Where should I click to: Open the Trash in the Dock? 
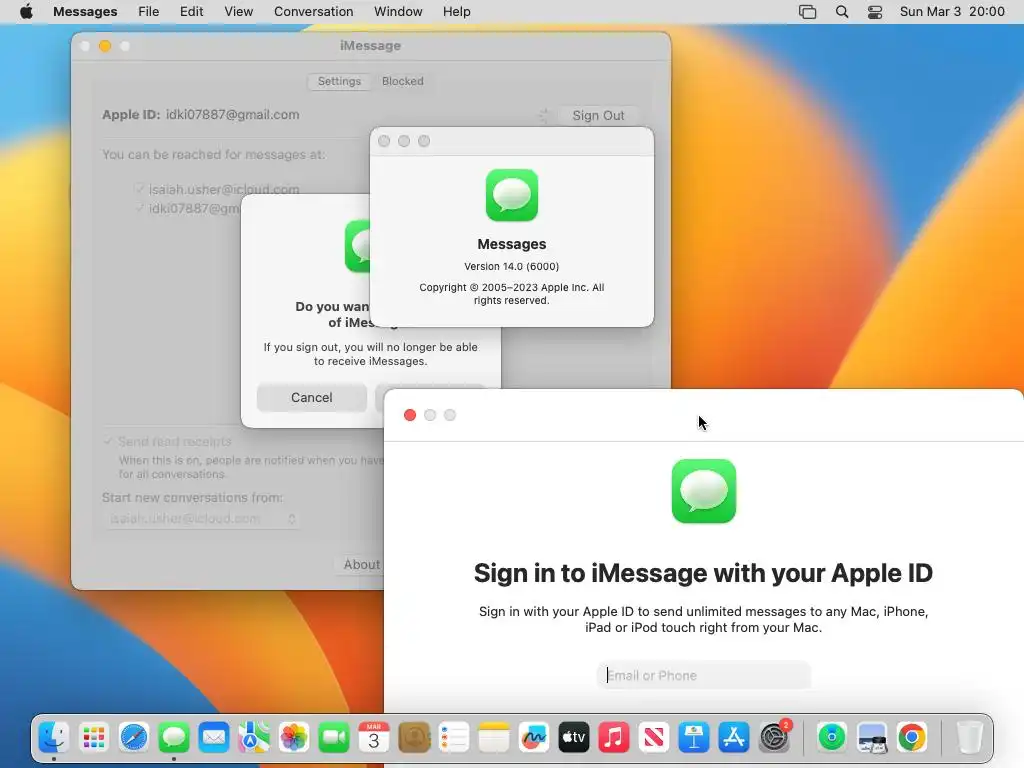coord(970,737)
